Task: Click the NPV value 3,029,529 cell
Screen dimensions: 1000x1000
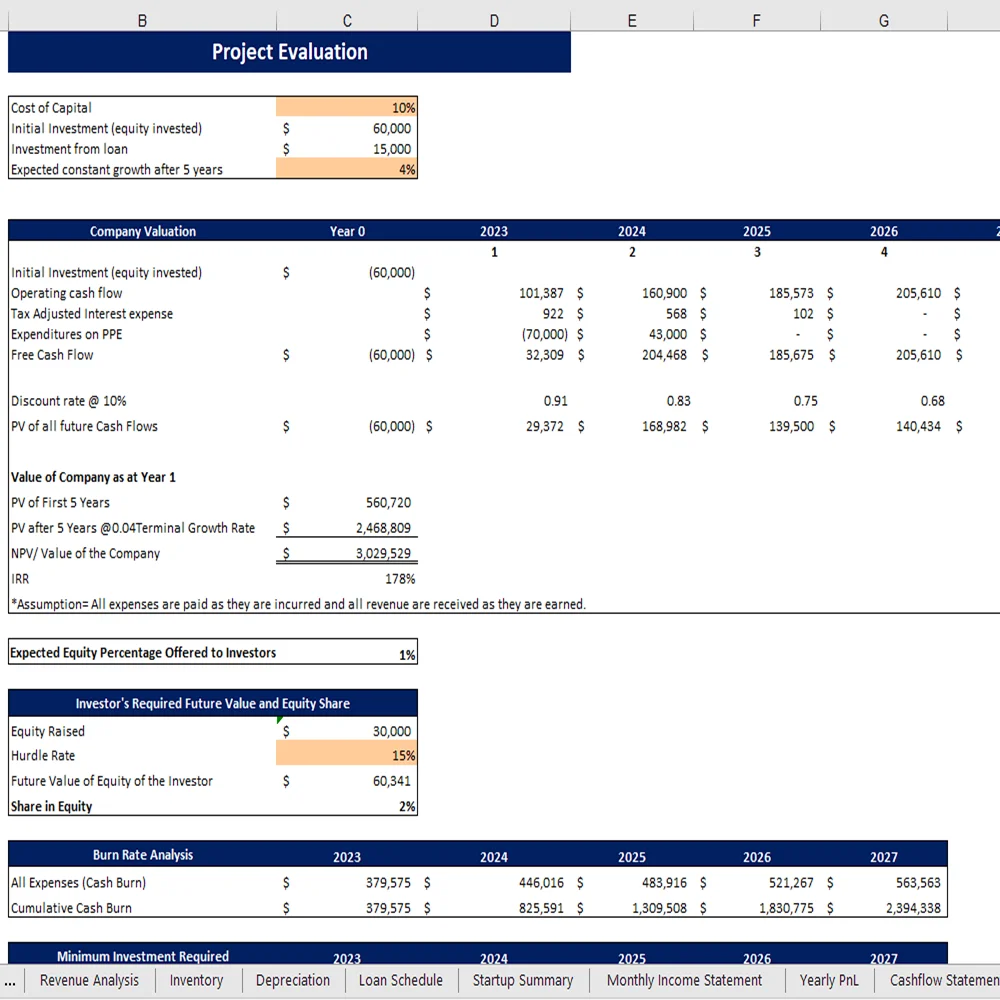Action: click(347, 553)
